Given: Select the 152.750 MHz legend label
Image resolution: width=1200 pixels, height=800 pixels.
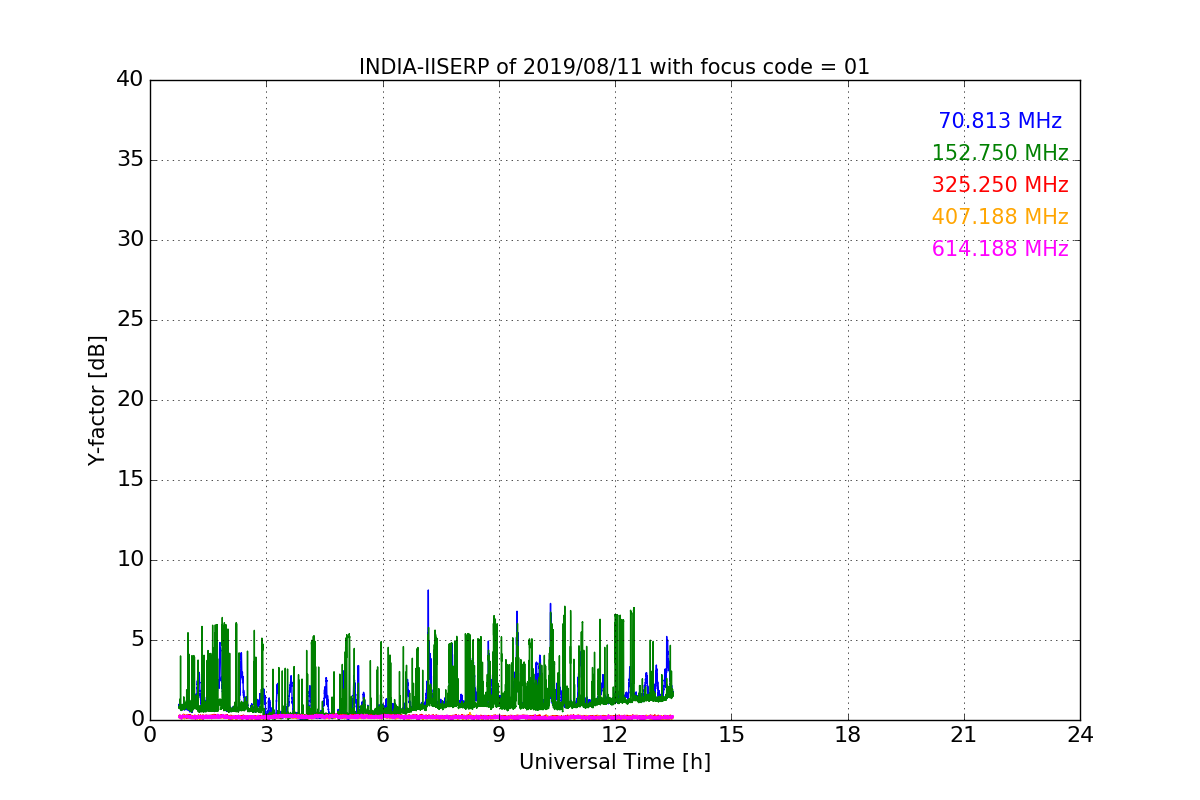Looking at the screenshot, I should (1000, 153).
